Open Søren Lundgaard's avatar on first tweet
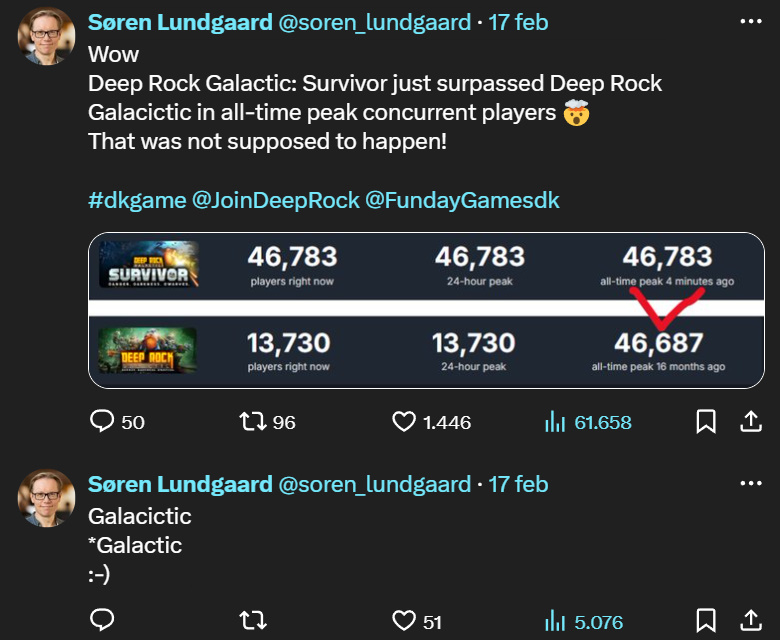Viewport: 780px width, 640px height. (x=46, y=37)
